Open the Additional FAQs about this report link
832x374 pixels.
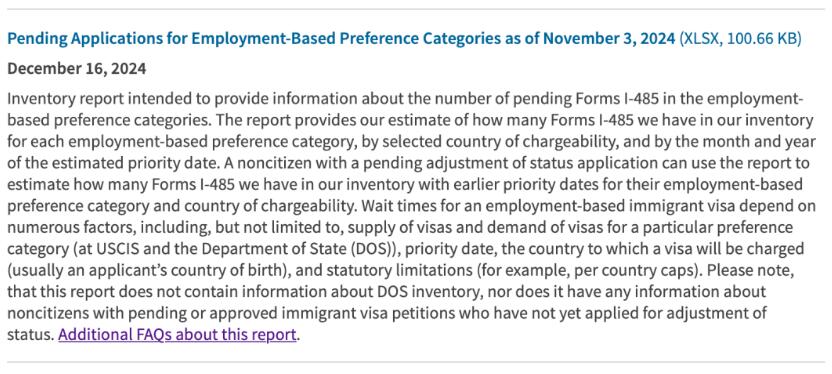[177, 335]
